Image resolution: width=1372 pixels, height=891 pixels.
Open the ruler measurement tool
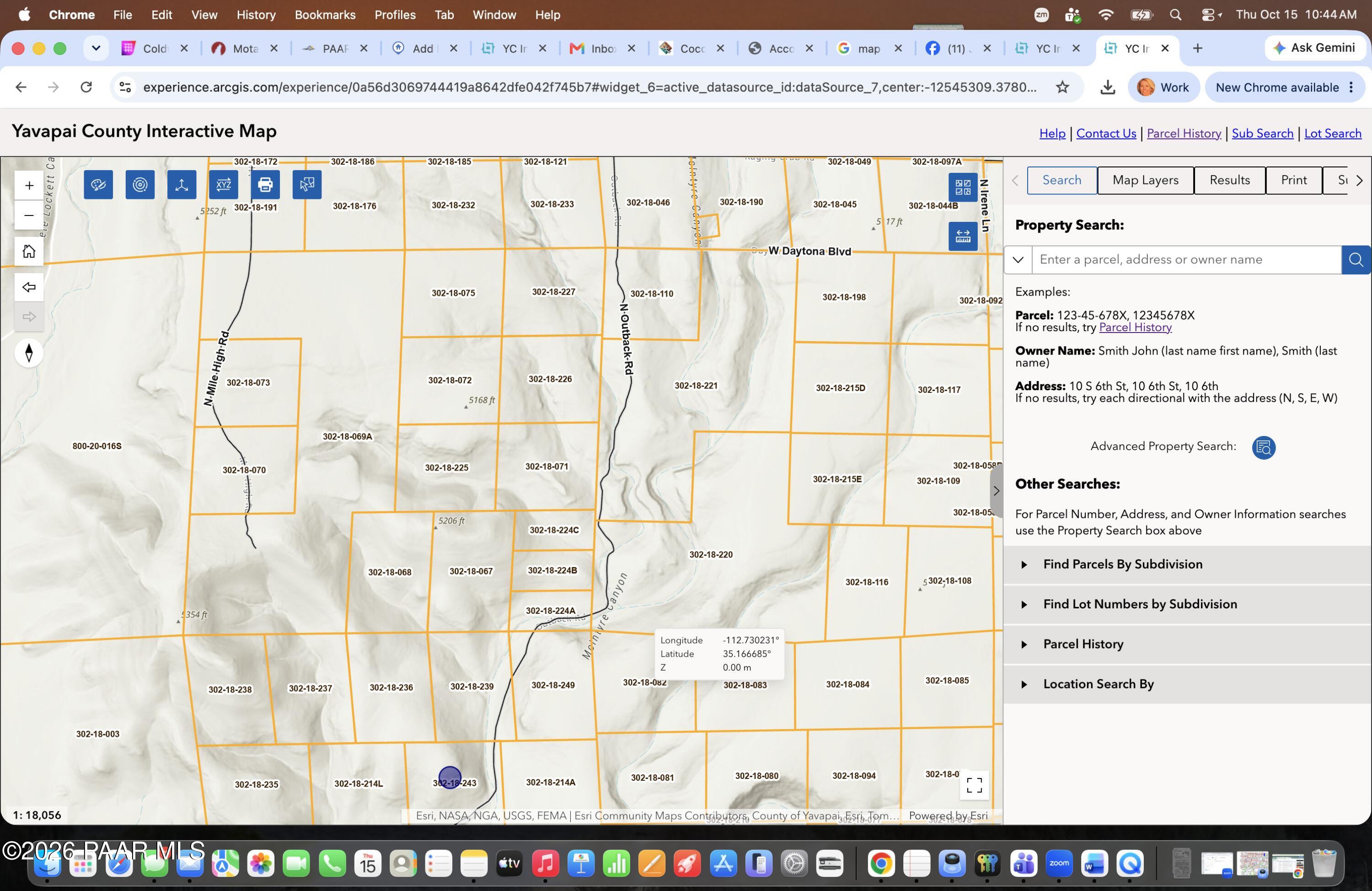click(963, 236)
